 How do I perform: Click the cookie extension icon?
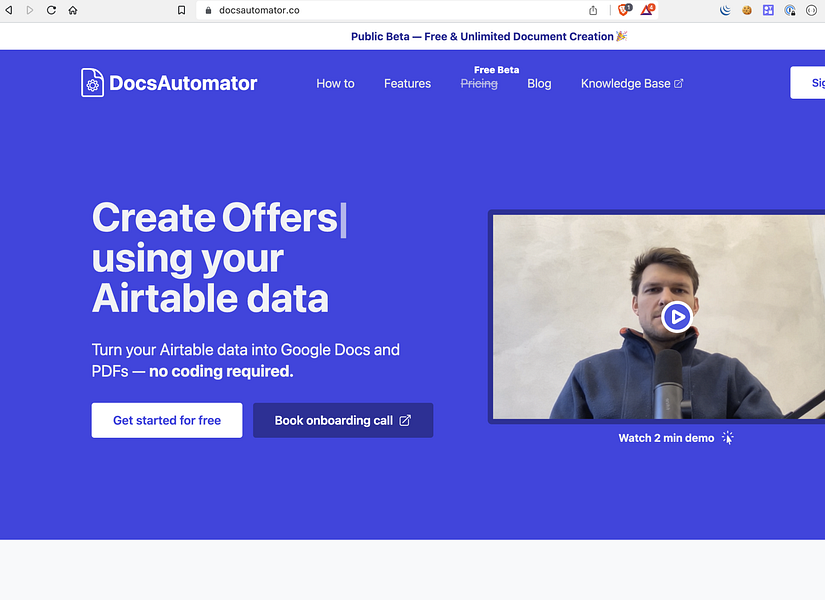tap(746, 10)
